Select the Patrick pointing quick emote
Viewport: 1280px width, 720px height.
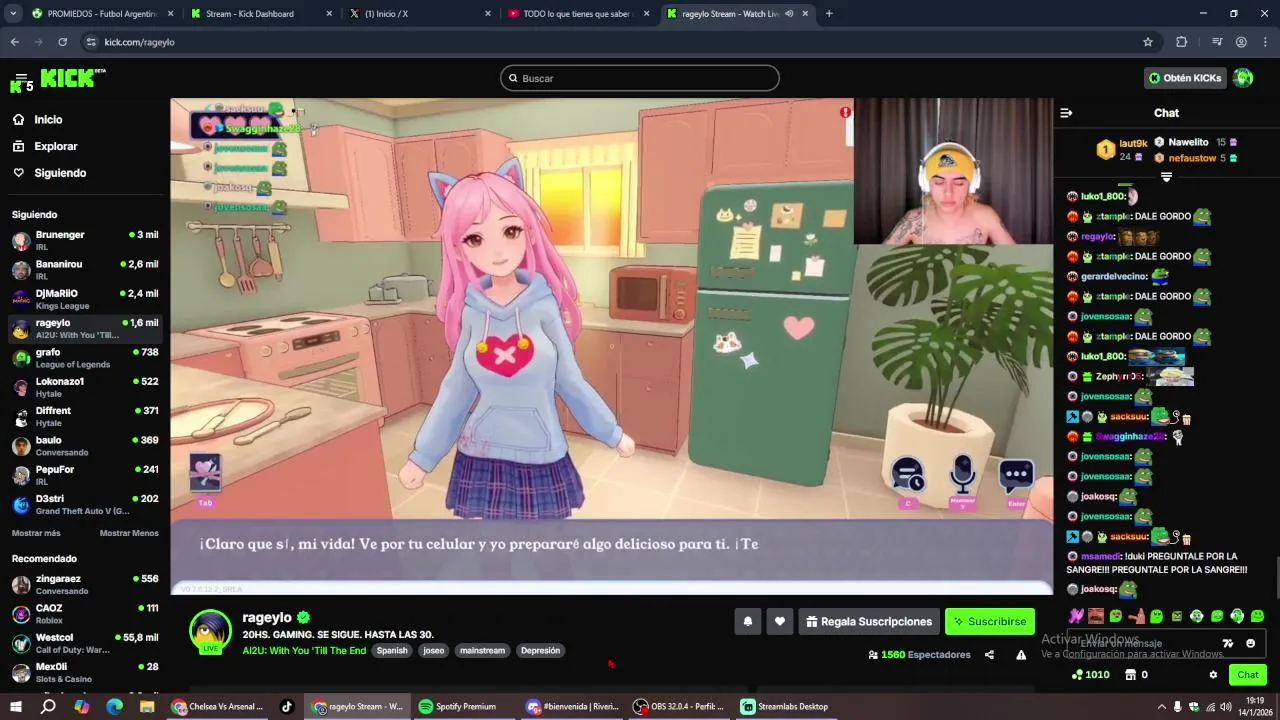[x=1136, y=616]
